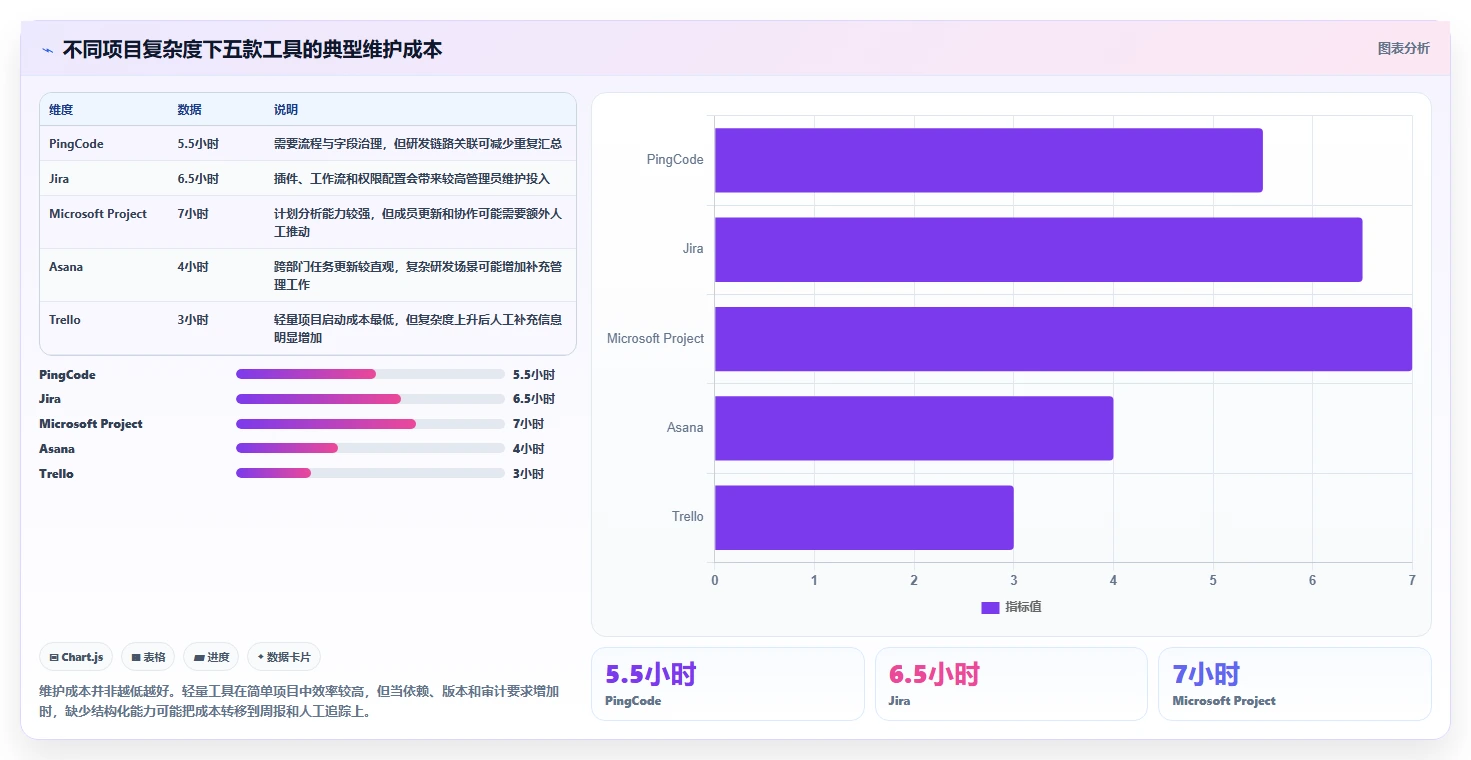Click the 4小时 table cell
Image resolution: width=1471 pixels, height=760 pixels.
[193, 267]
